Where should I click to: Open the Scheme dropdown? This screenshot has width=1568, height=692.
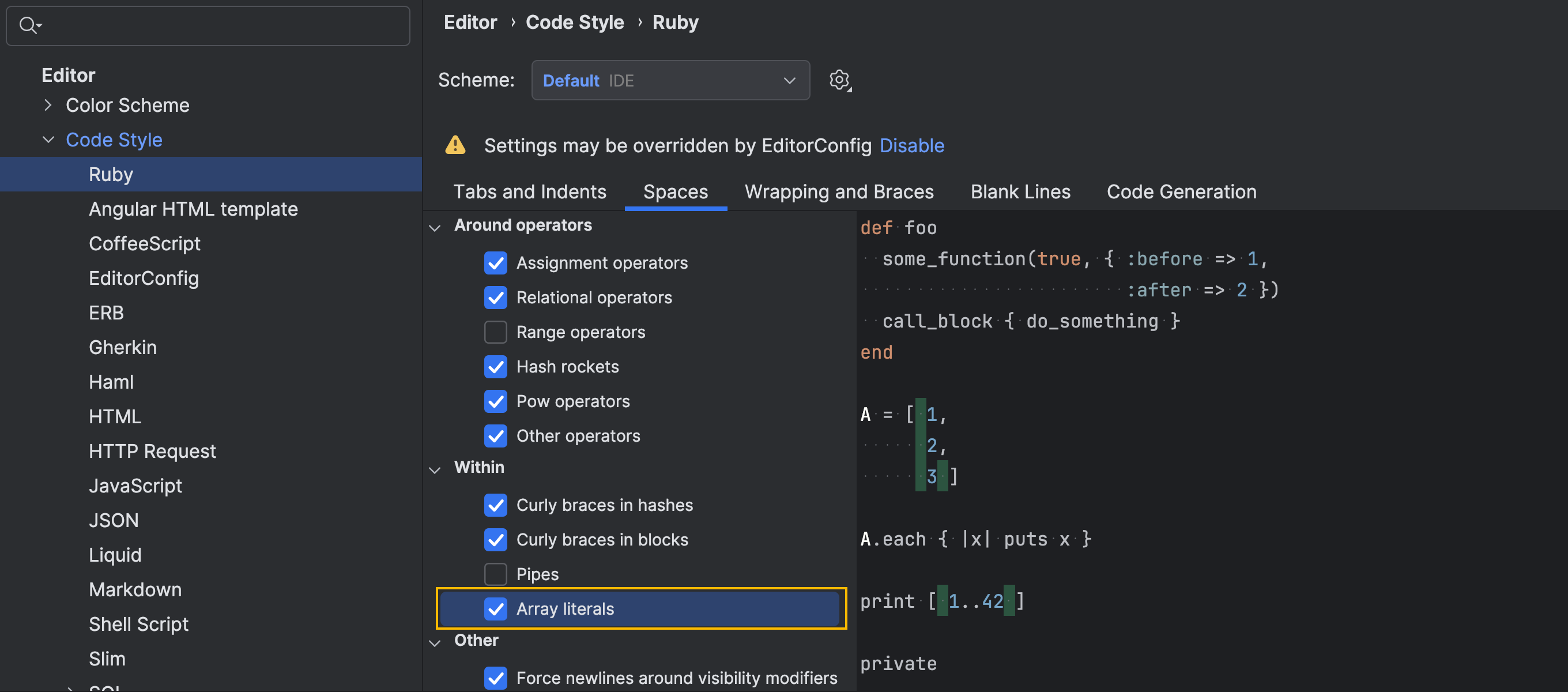pos(669,80)
